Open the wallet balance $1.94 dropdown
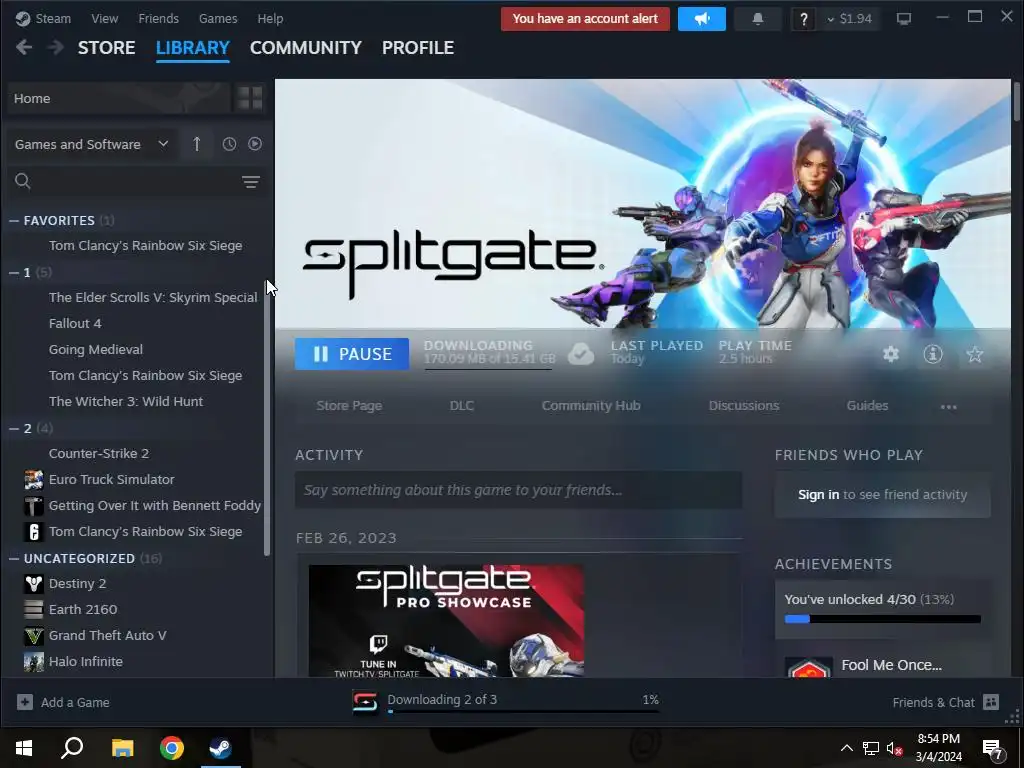 (x=850, y=19)
